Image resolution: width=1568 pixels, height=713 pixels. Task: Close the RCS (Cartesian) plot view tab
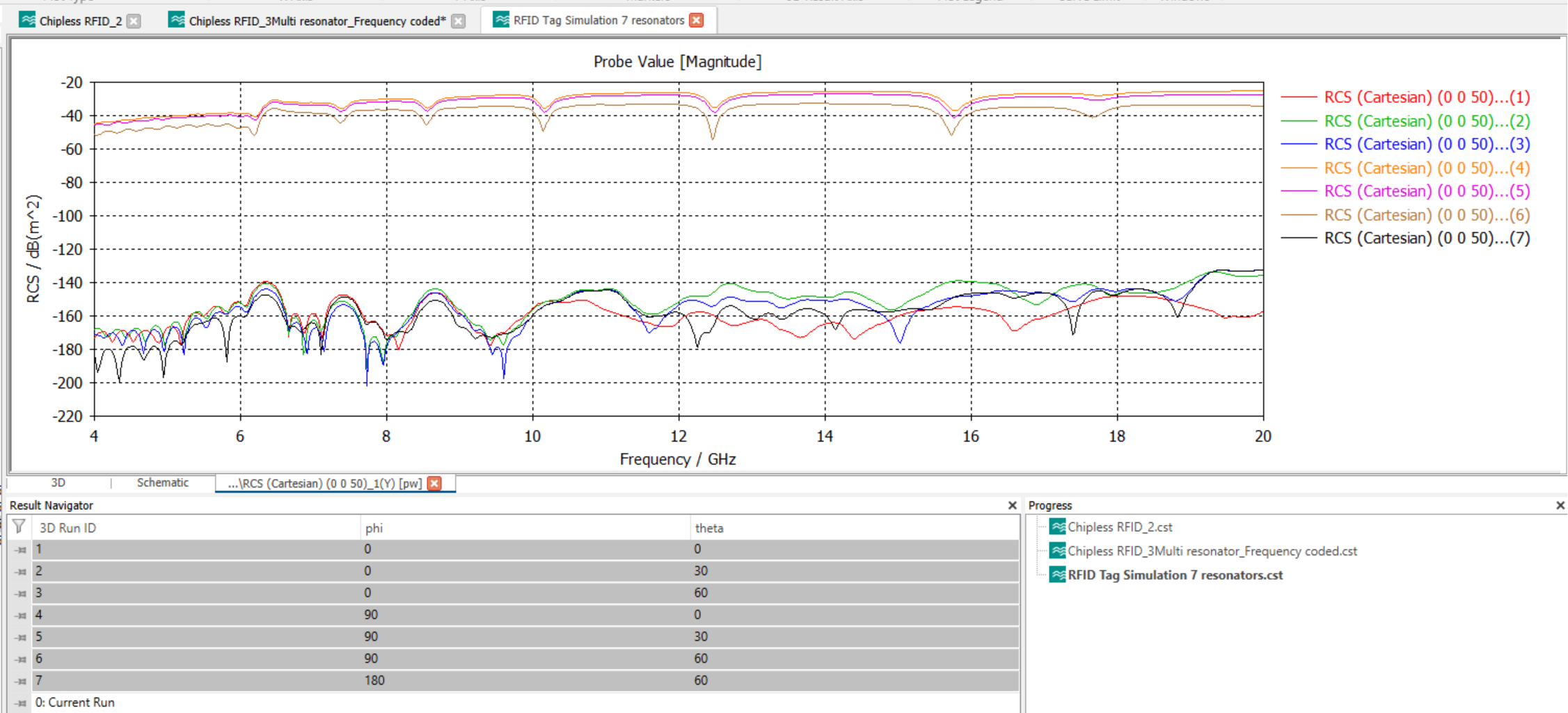click(x=434, y=483)
